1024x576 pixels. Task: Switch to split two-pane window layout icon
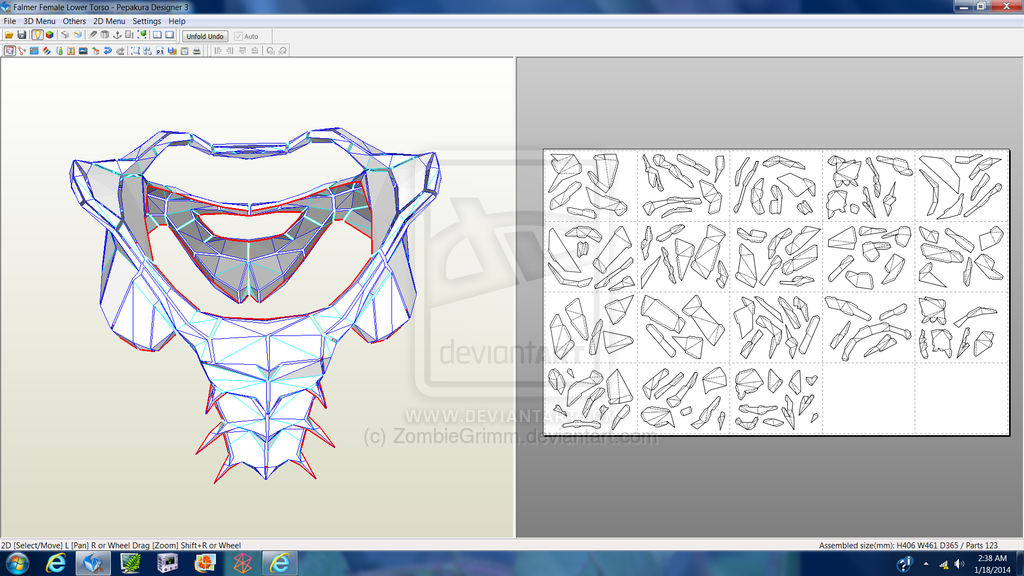pyautogui.click(x=157, y=35)
